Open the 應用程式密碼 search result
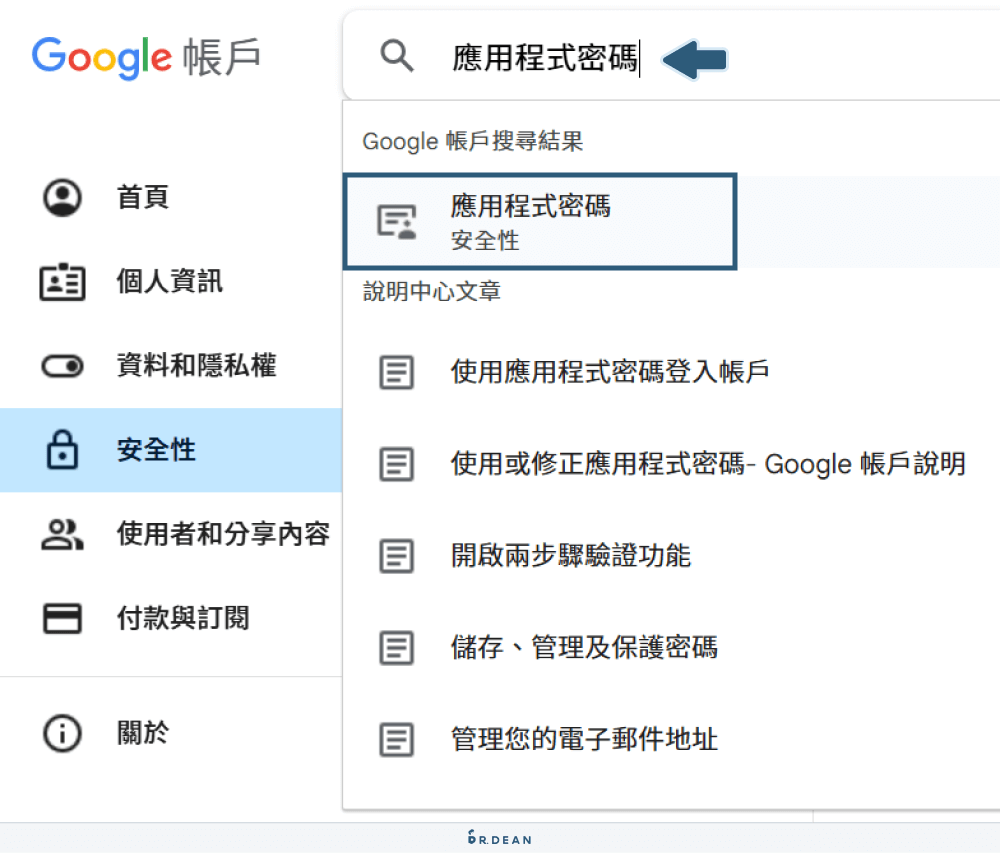This screenshot has width=1000, height=853. click(540, 221)
